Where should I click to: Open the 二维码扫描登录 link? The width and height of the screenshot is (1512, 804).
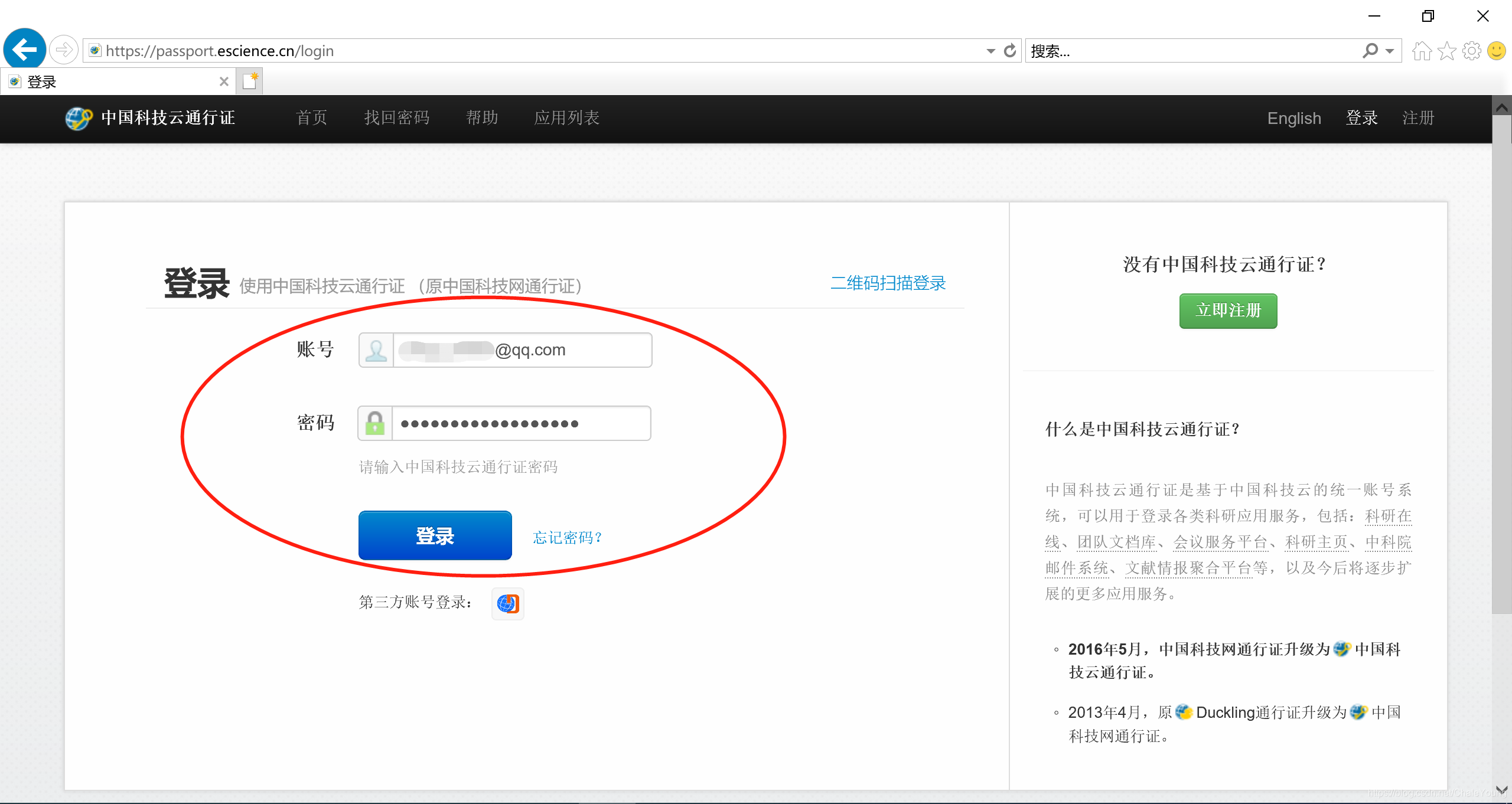coord(888,283)
